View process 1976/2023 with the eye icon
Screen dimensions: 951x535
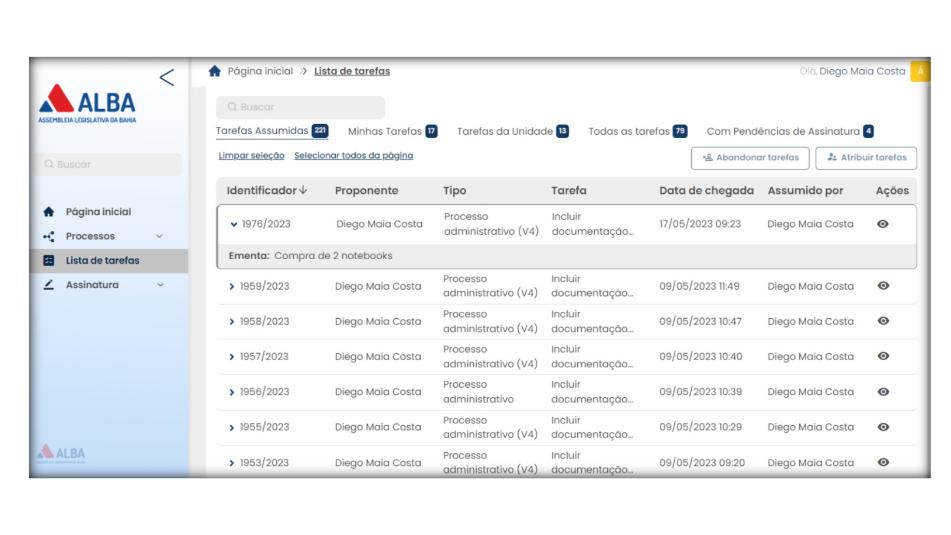coord(884,224)
